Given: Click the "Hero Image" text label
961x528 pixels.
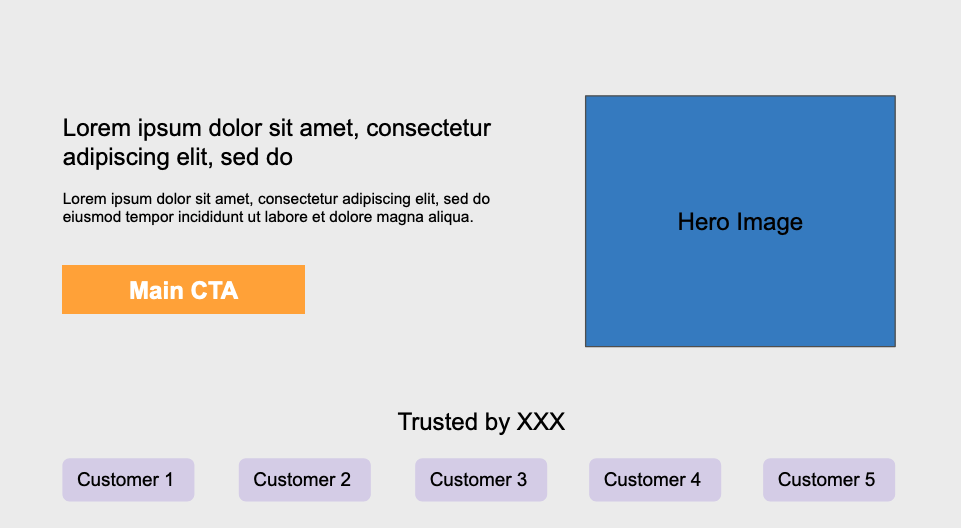Looking at the screenshot, I should pos(740,222).
